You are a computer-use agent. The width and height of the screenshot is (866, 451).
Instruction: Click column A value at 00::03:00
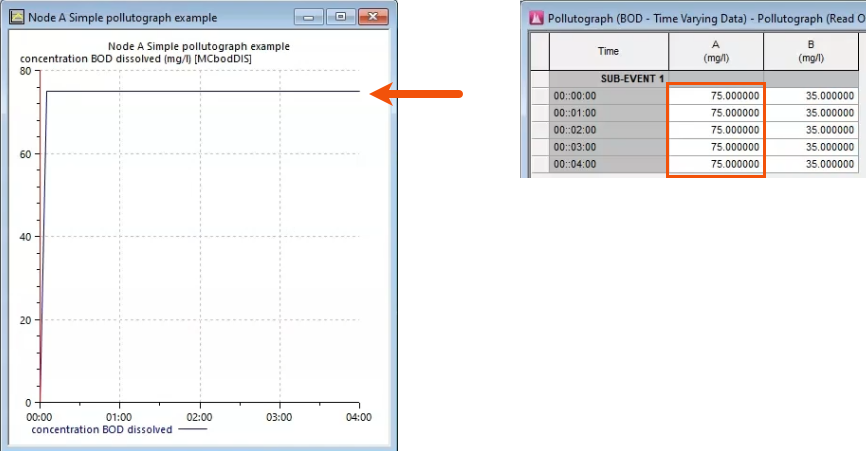point(716,147)
